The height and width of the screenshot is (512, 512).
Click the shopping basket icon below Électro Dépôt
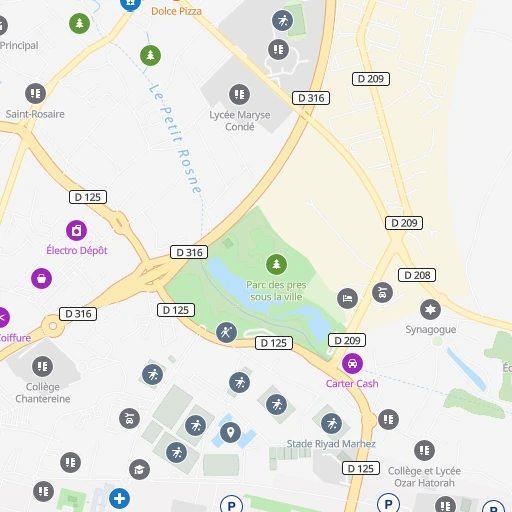(41, 278)
